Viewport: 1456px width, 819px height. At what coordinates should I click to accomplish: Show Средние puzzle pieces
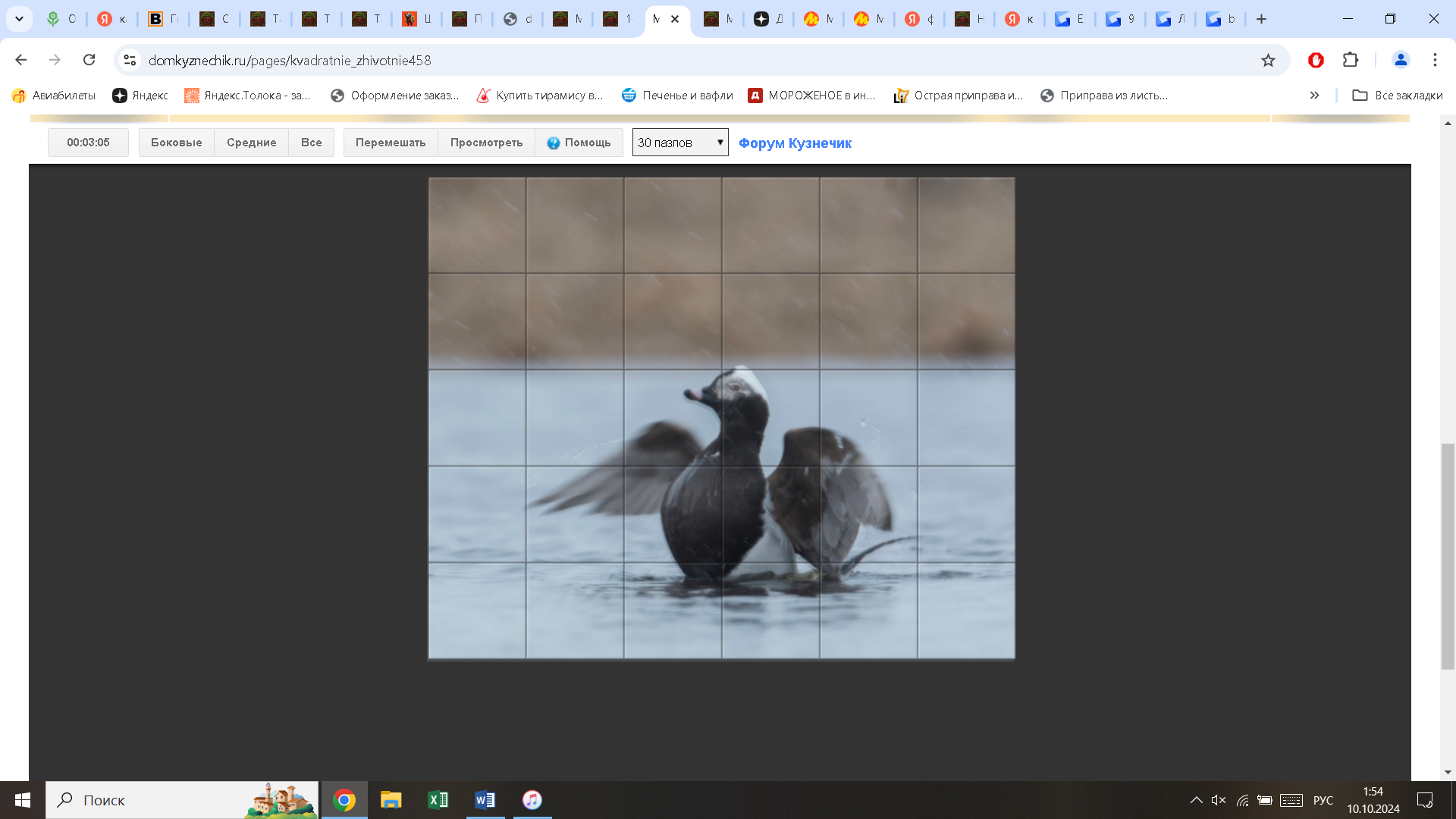tap(252, 143)
